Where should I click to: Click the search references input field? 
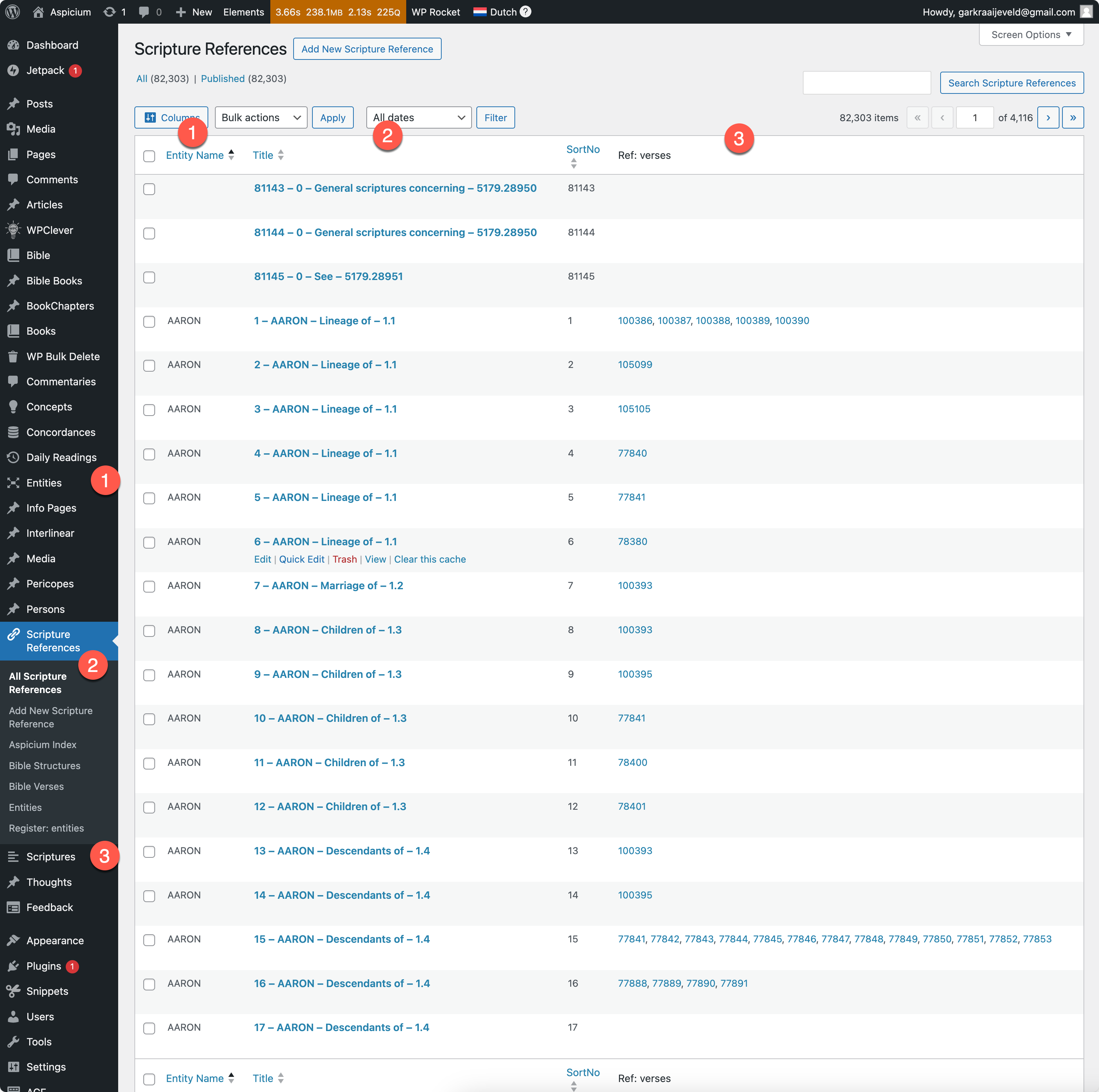866,82
